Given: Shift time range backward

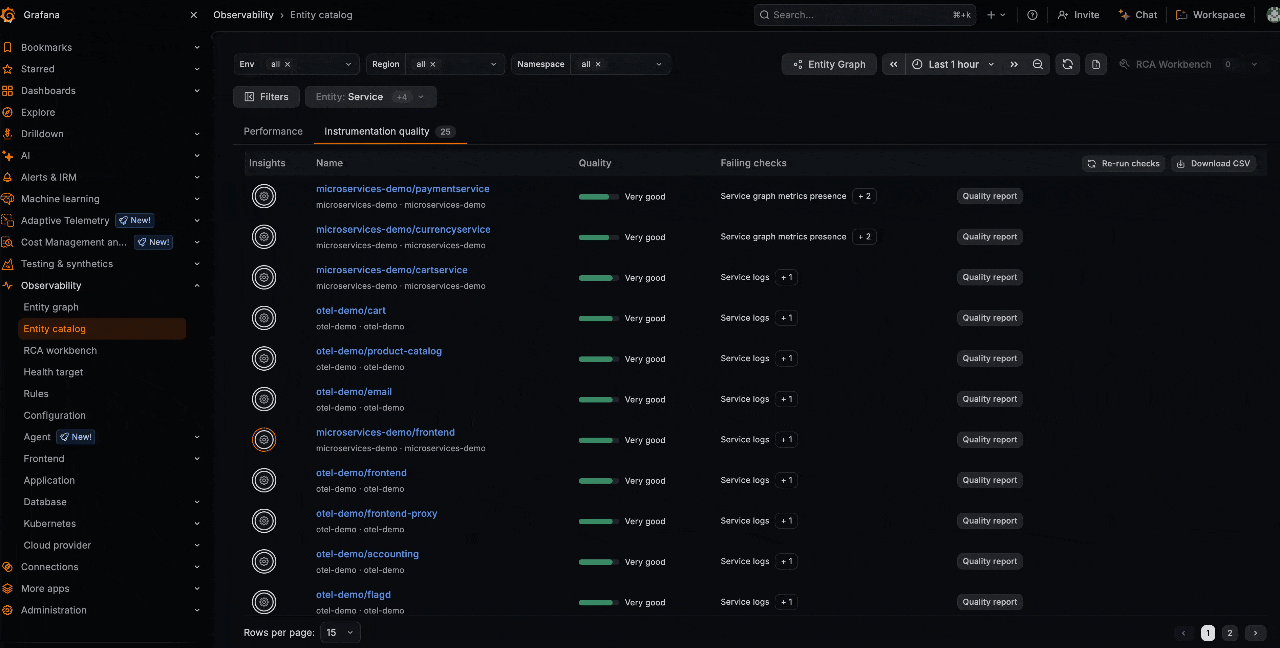Looking at the screenshot, I should coord(894,64).
